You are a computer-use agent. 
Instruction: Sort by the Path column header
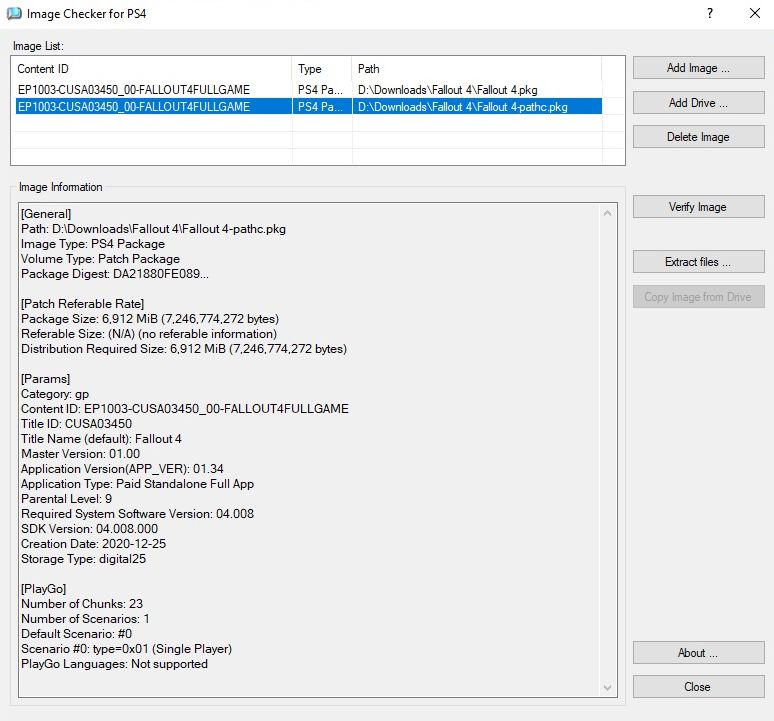click(477, 69)
